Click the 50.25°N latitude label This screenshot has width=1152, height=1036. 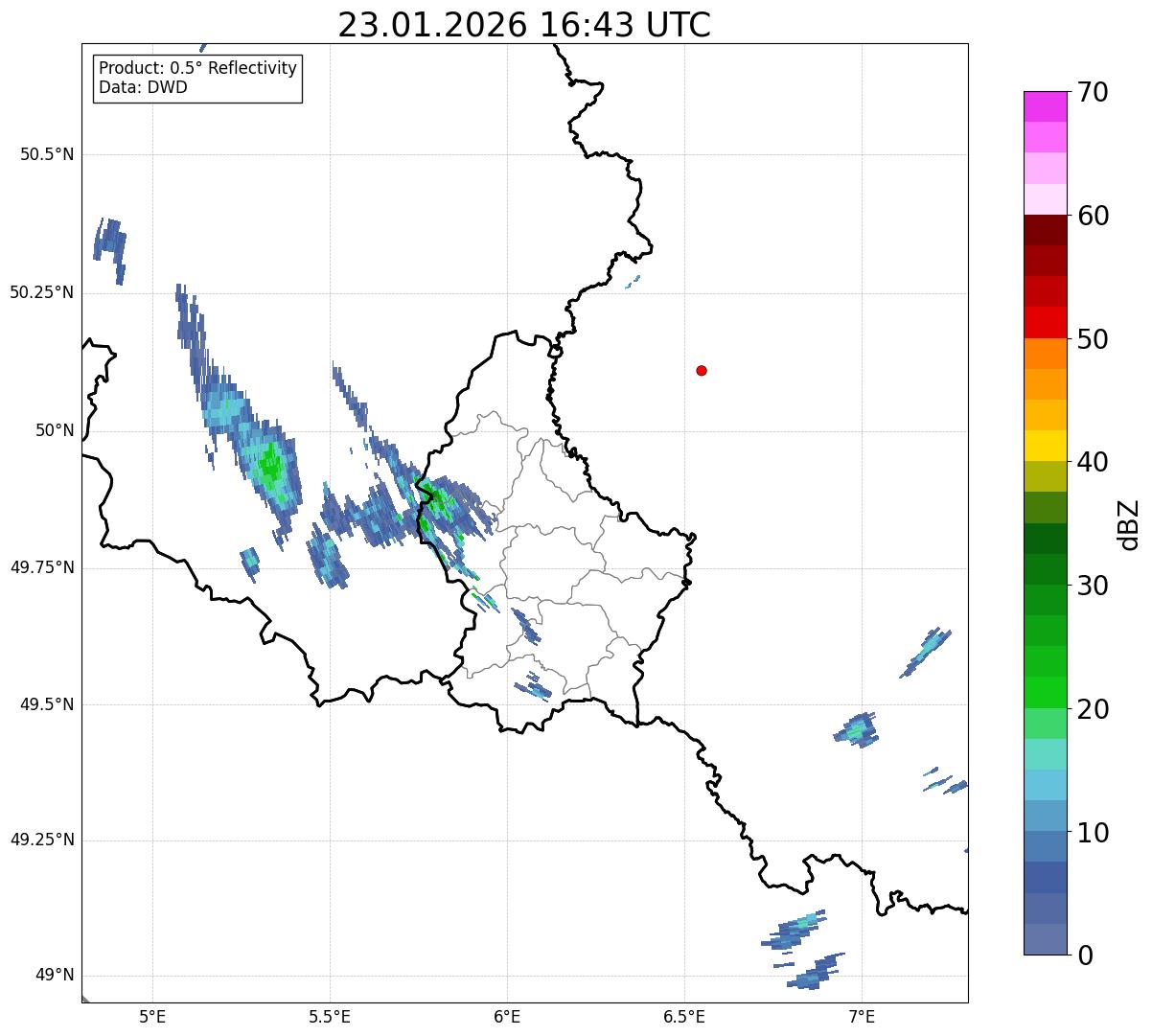pyautogui.click(x=41, y=292)
